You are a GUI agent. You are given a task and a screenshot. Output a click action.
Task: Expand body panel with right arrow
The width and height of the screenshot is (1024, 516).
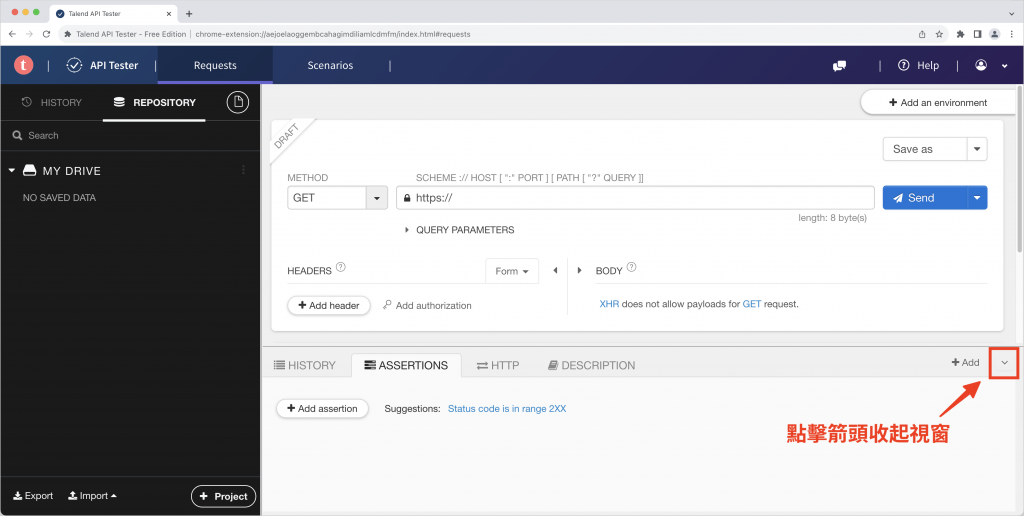coord(579,270)
